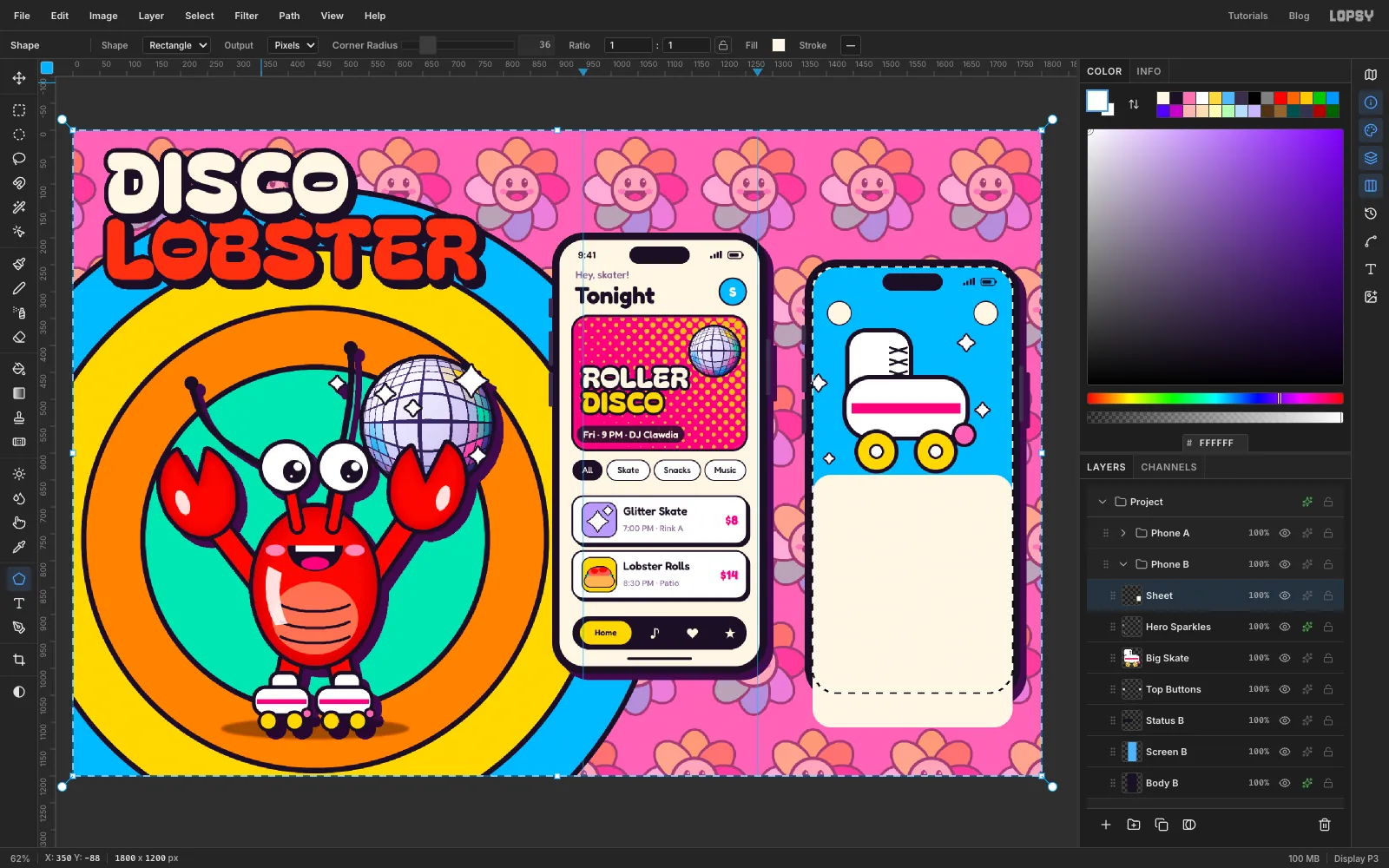Select the Crop tool
This screenshot has height=868, width=1389.
point(19,660)
